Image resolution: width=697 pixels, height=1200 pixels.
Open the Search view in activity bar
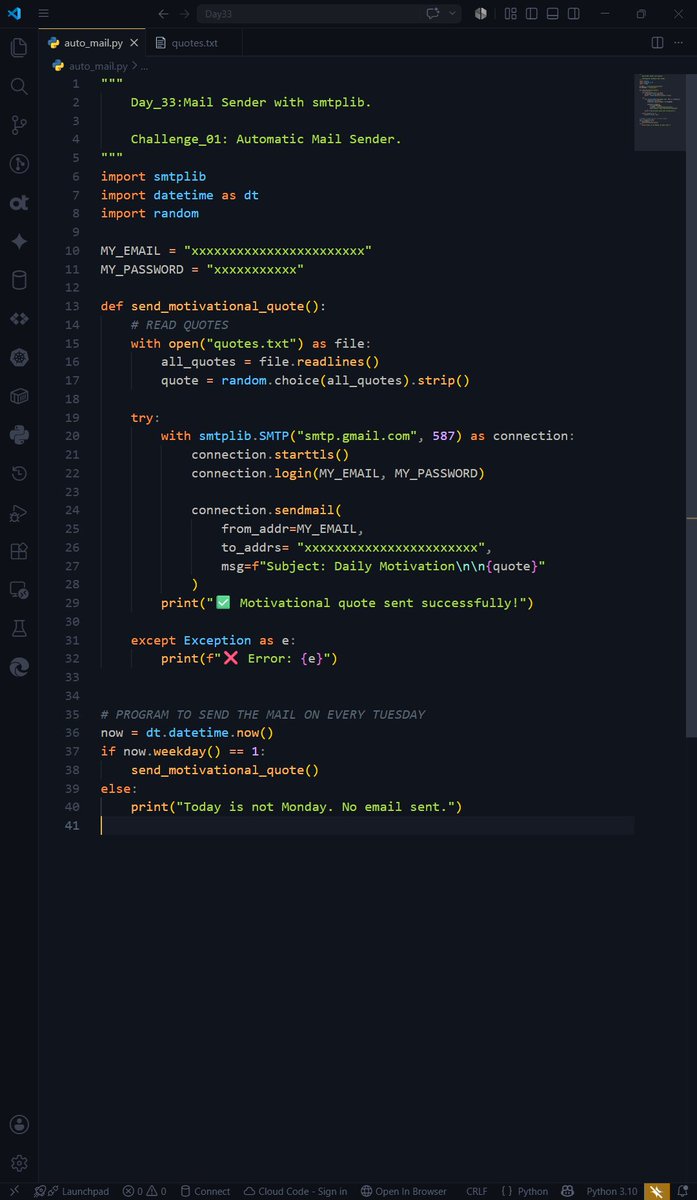click(x=19, y=86)
